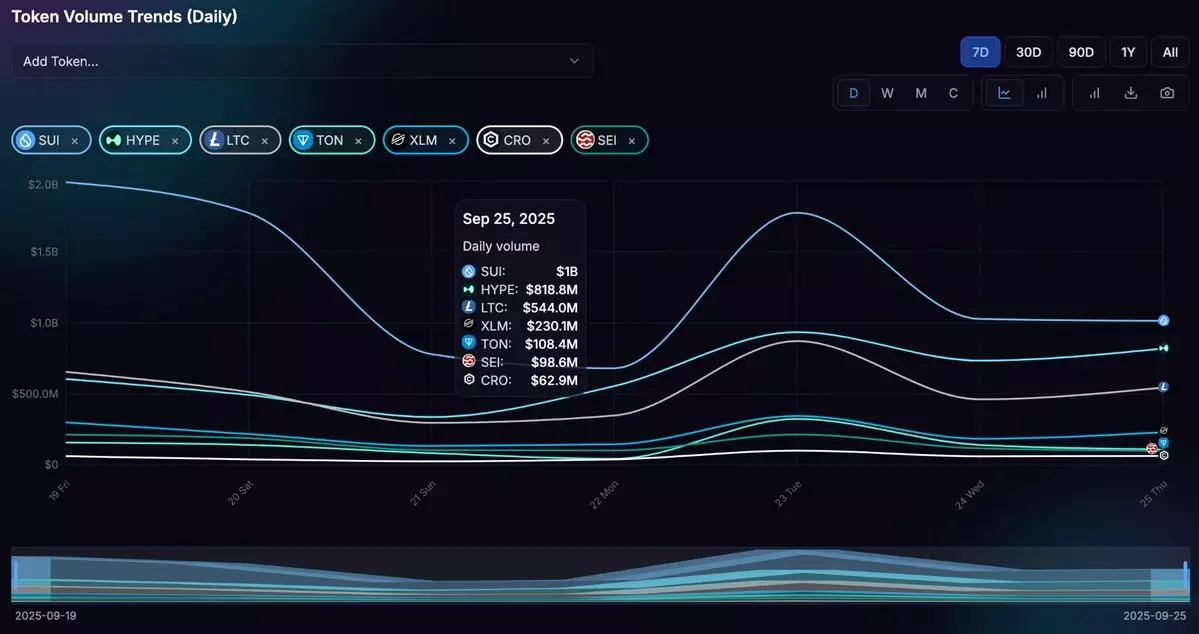Select the 30D time range
Screen dimensions: 1199x634
[x=1028, y=52]
